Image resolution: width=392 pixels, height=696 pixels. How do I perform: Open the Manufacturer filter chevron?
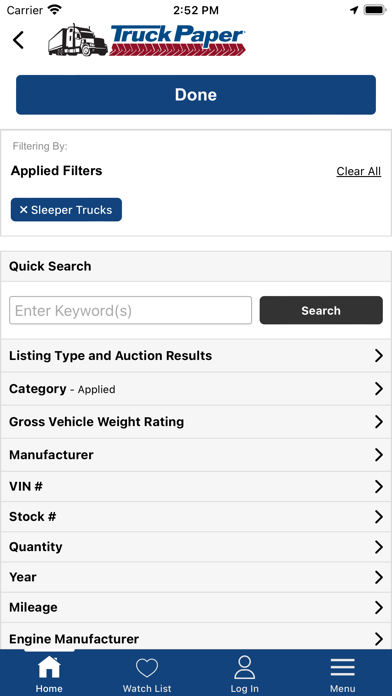(379, 455)
